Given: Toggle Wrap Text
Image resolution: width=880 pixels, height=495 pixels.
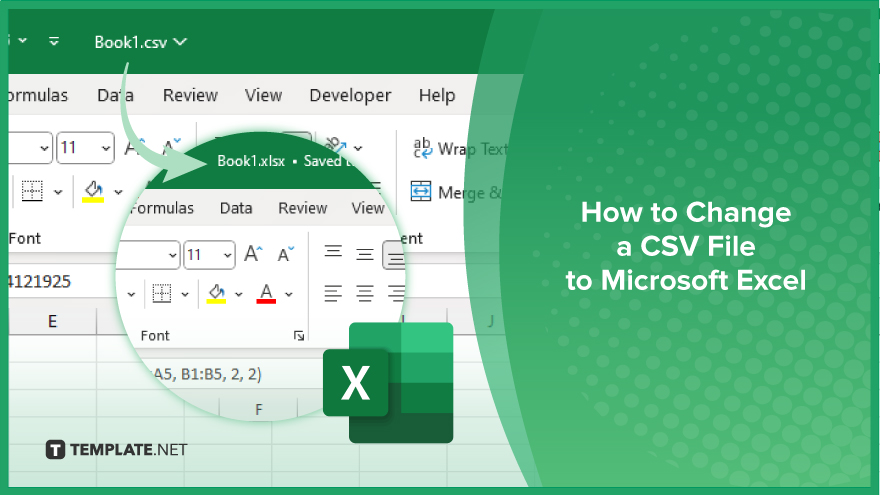Looking at the screenshot, I should pos(460,149).
